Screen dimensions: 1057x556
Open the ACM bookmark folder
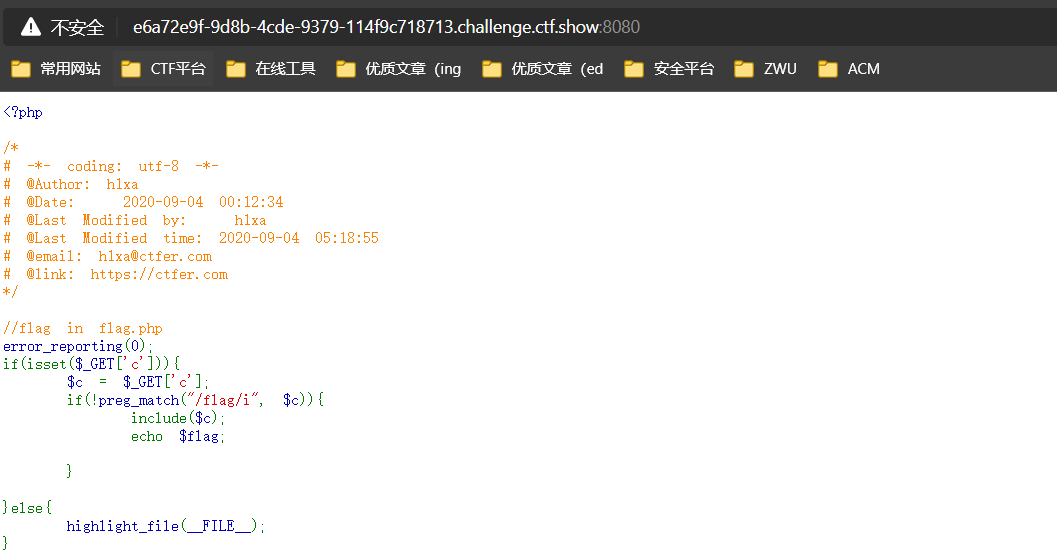tap(849, 69)
